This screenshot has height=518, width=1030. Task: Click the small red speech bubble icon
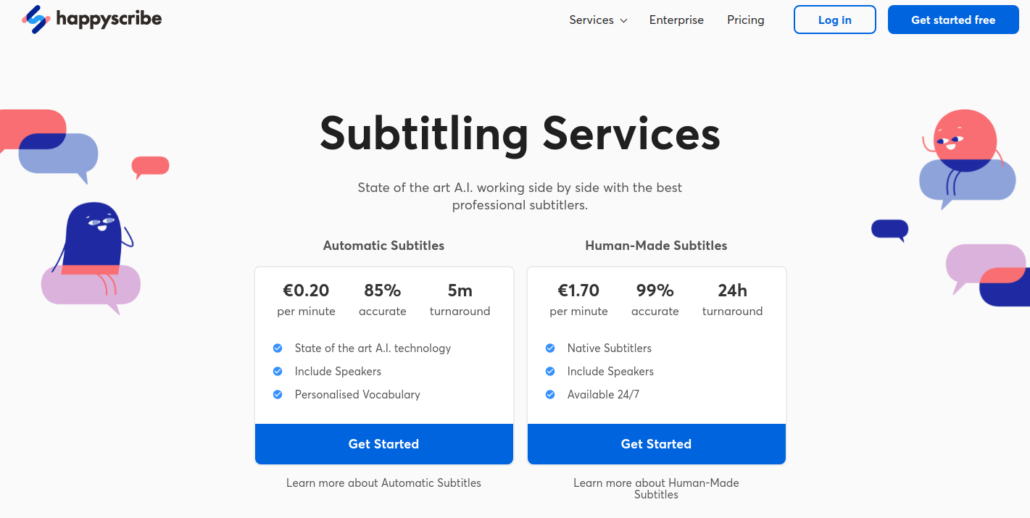tap(150, 167)
